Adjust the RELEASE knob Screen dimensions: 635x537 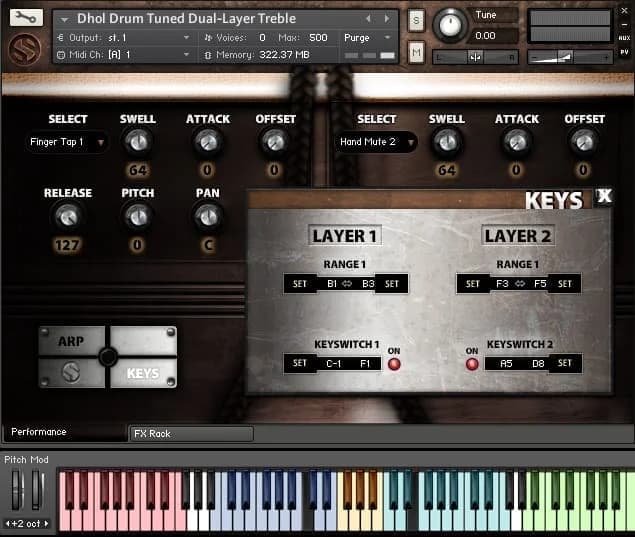67,215
